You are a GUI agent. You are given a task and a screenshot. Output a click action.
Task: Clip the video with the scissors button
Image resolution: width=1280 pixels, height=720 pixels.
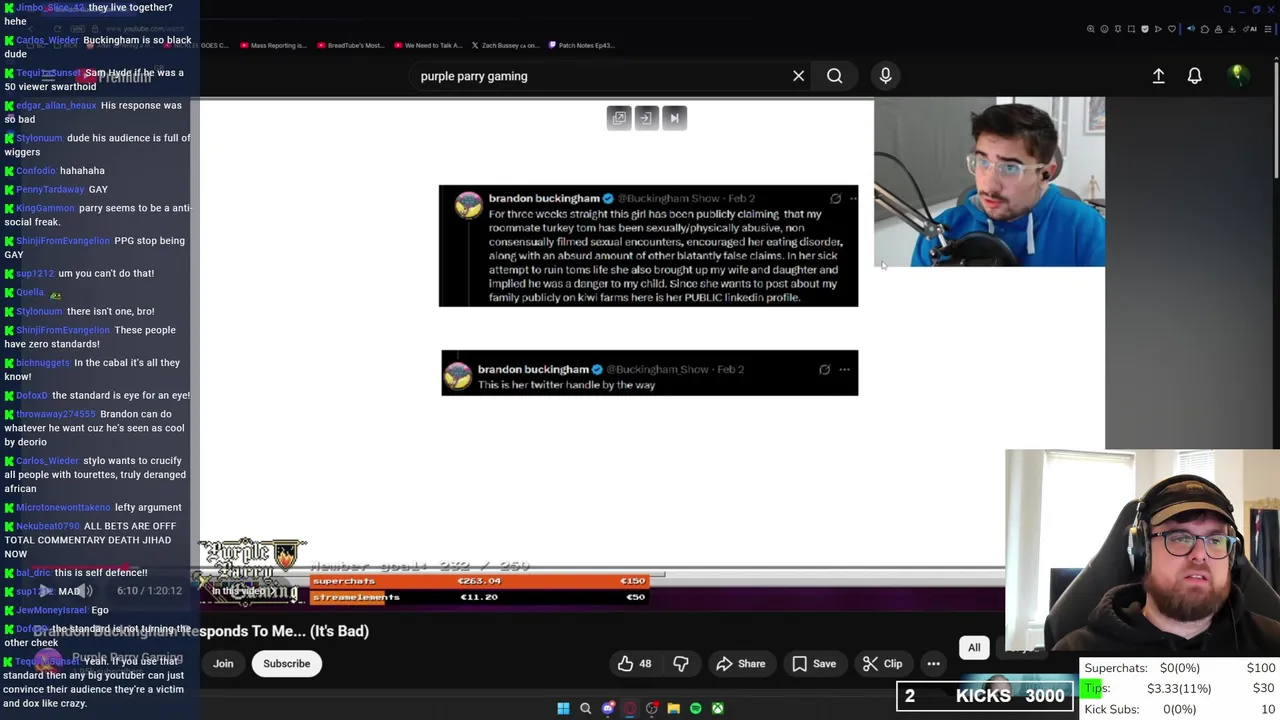(x=882, y=664)
